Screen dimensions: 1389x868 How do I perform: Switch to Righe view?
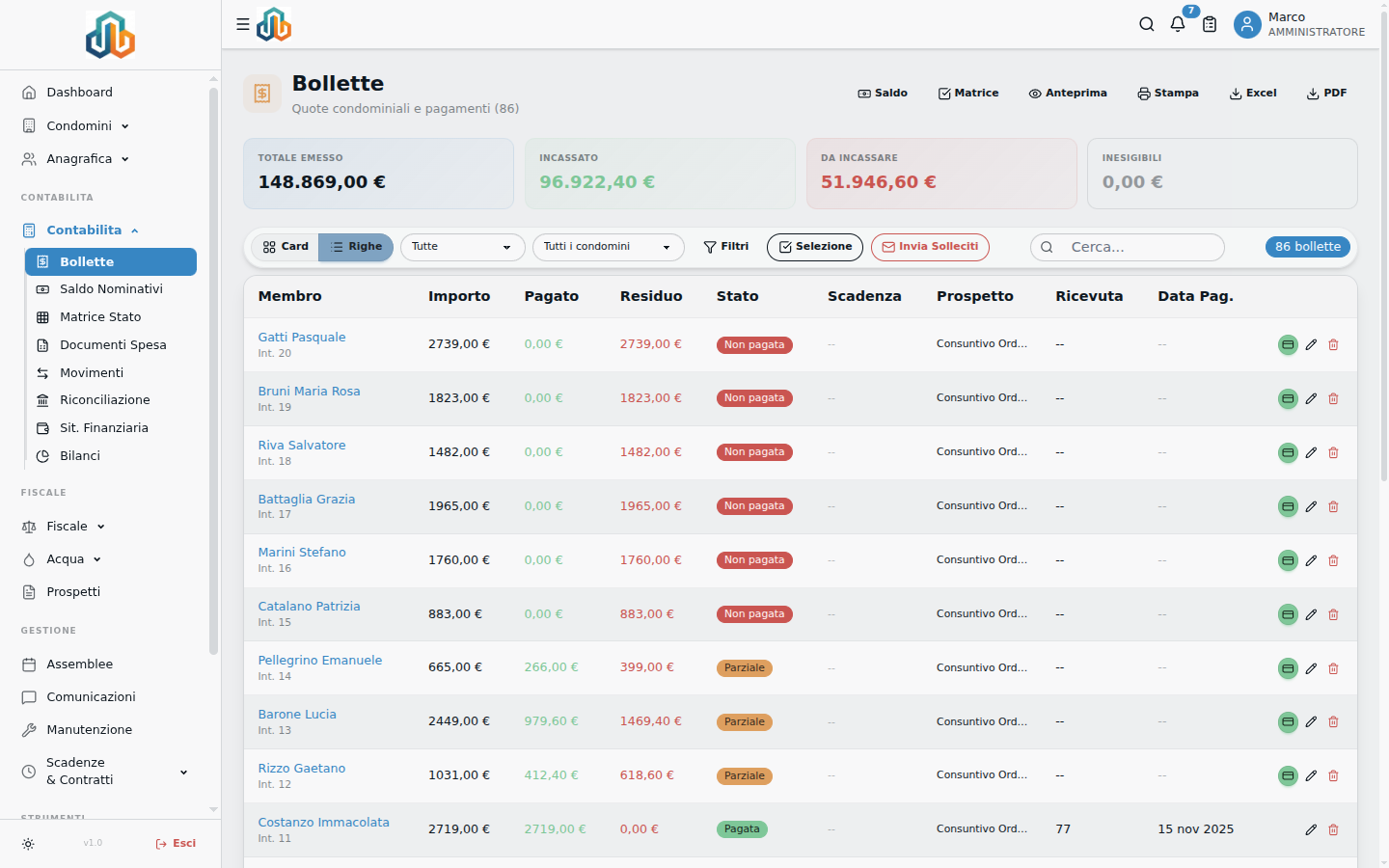(356, 247)
